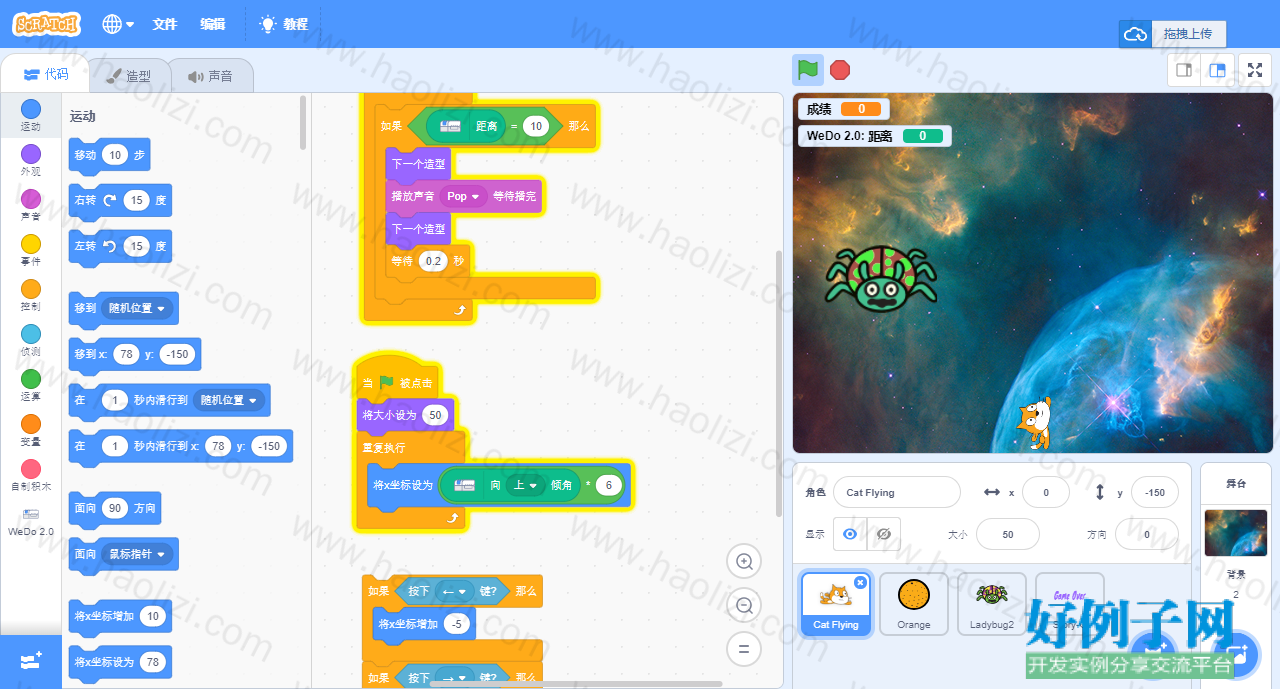Click the block palette scrollbar
Screen dimensions: 1280x689
303,123
